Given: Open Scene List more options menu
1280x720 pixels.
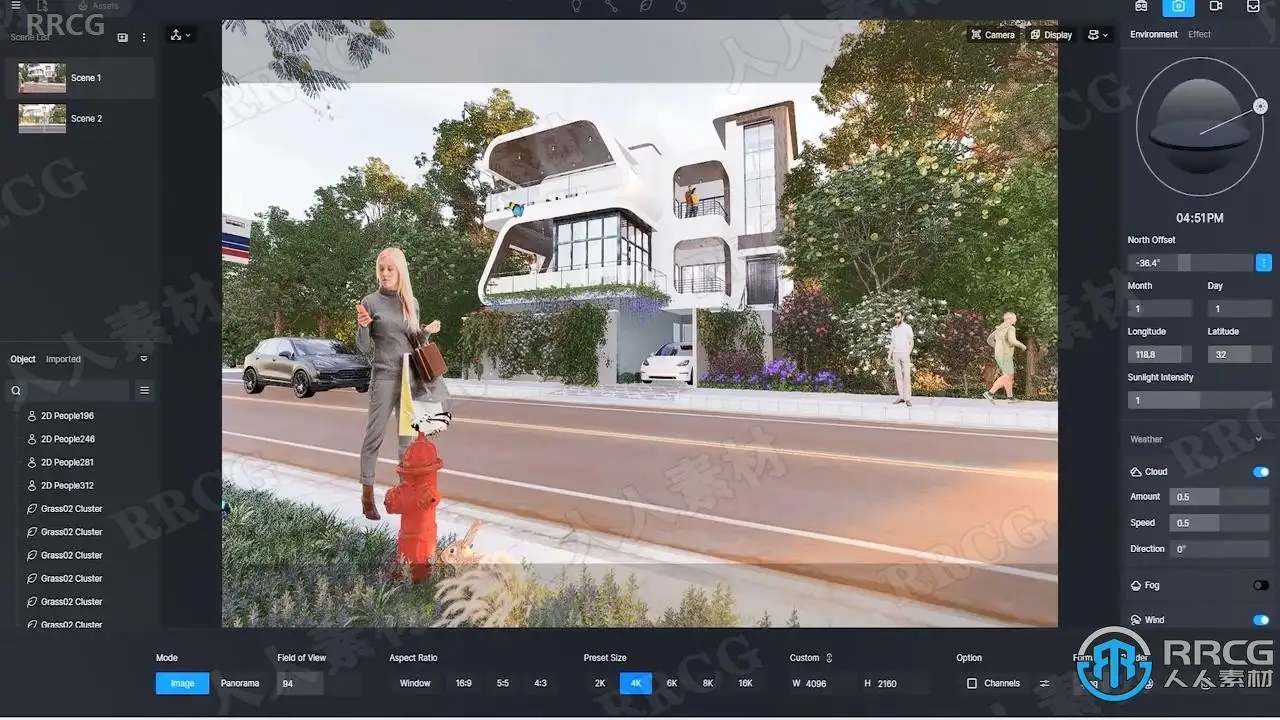Looking at the screenshot, I should [144, 37].
